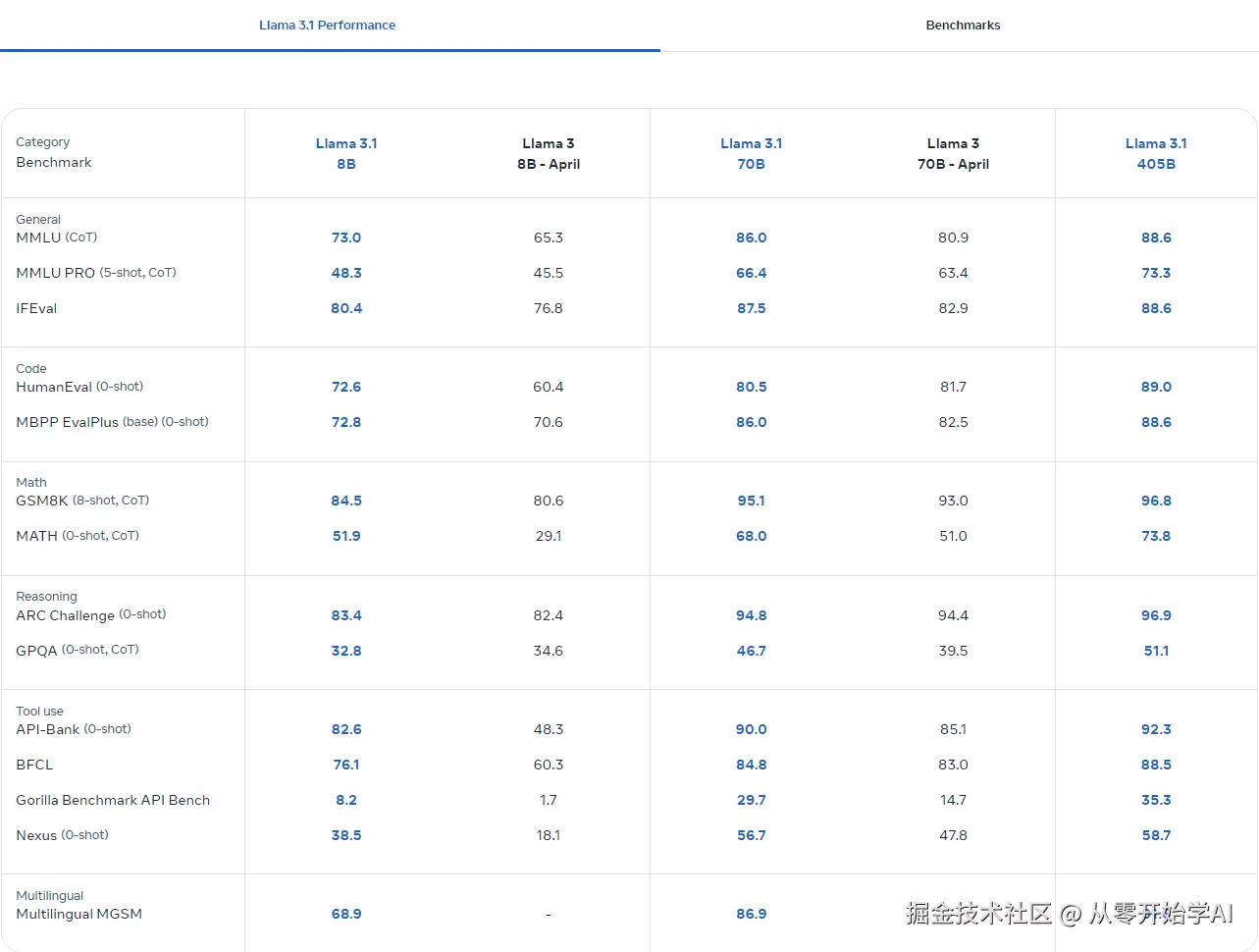Click the MMLU (CoT) row label
This screenshot has width=1259, height=952.
coord(57,238)
